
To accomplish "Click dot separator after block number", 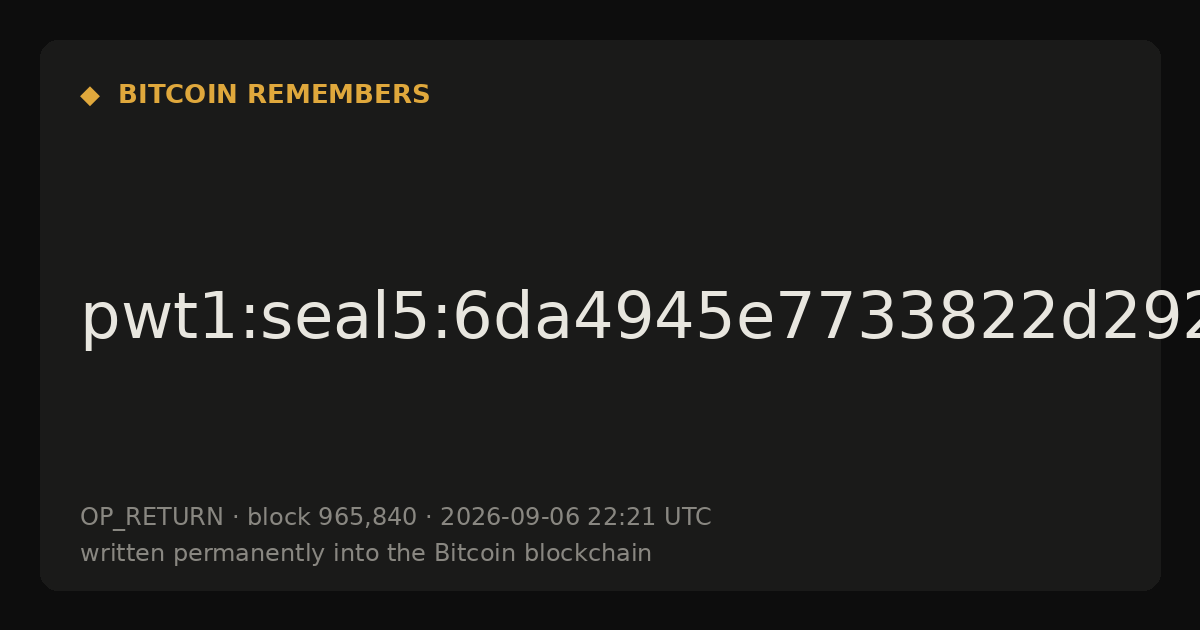I will [429, 518].
